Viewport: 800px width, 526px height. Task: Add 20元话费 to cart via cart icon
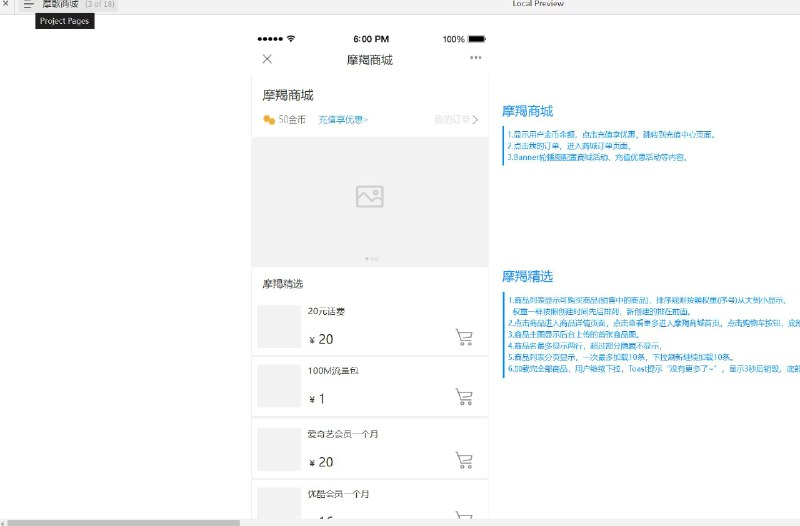point(464,337)
